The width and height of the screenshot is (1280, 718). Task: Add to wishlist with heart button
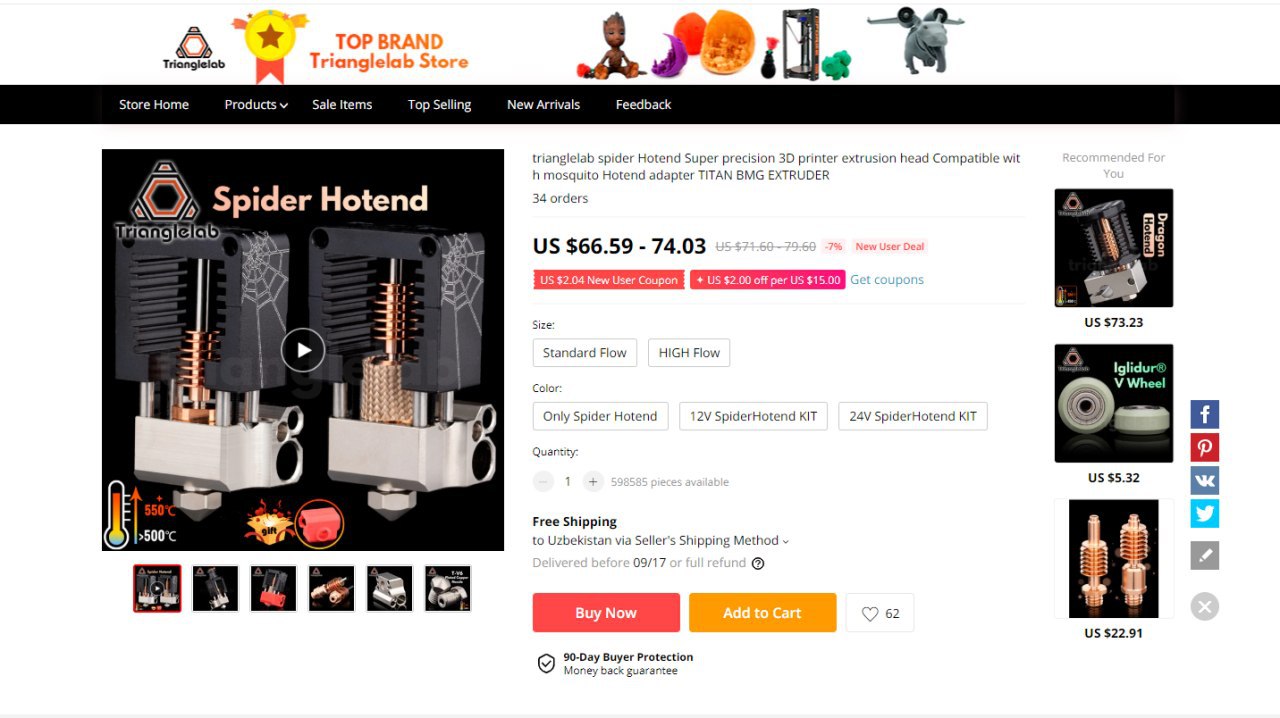[880, 613]
